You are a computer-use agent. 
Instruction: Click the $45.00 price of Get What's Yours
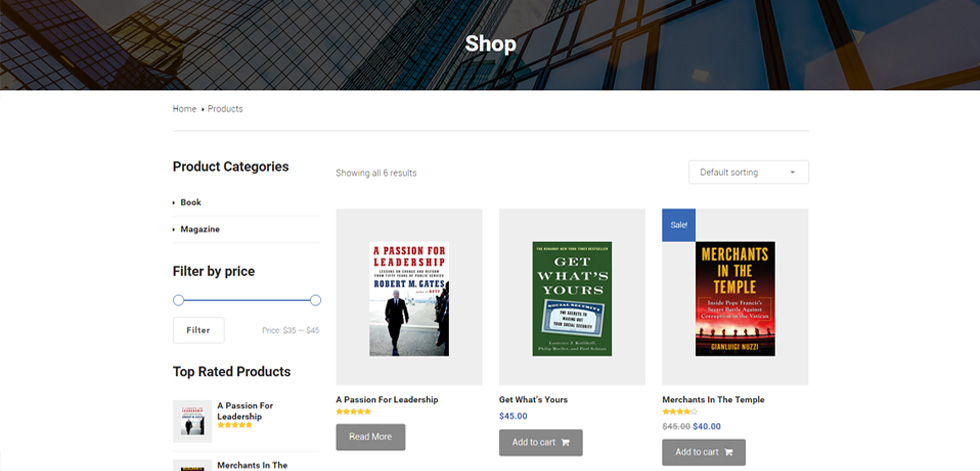pos(513,416)
